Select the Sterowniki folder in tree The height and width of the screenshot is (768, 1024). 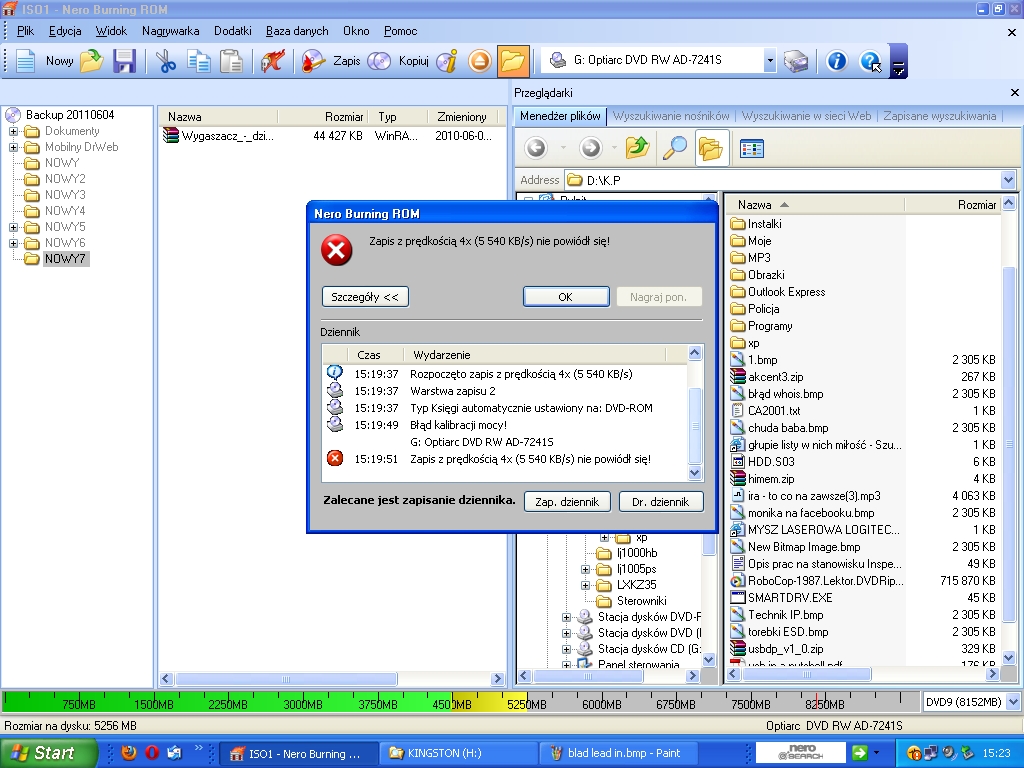coord(641,601)
